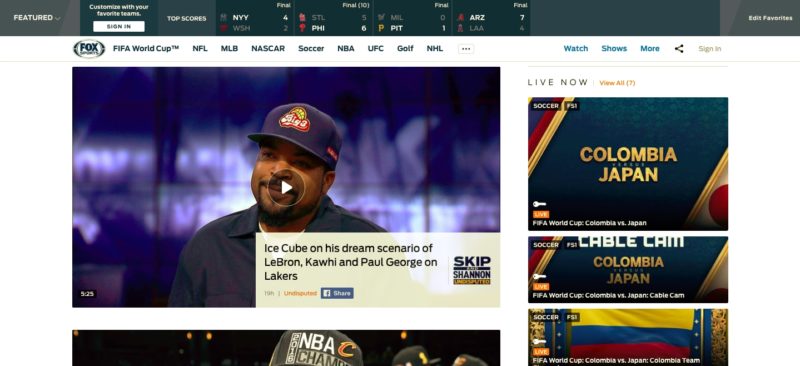Click the key lock icon on Colombia vs Japan card
The width and height of the screenshot is (800, 366).
pos(539,204)
